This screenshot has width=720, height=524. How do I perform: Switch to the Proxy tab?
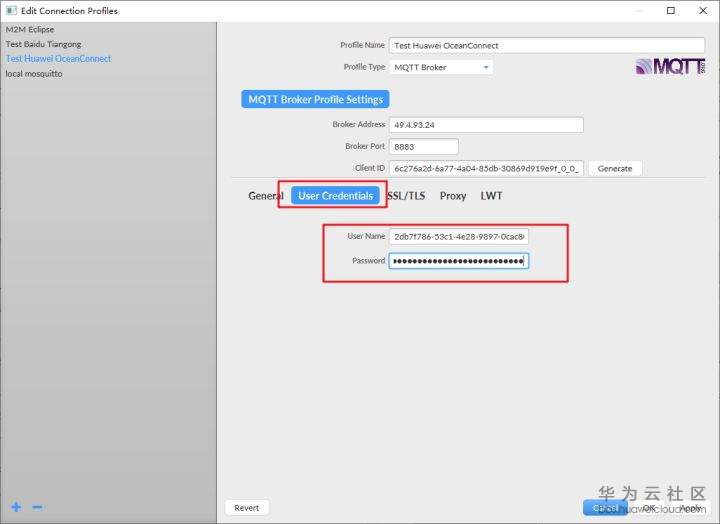pyautogui.click(x=453, y=196)
